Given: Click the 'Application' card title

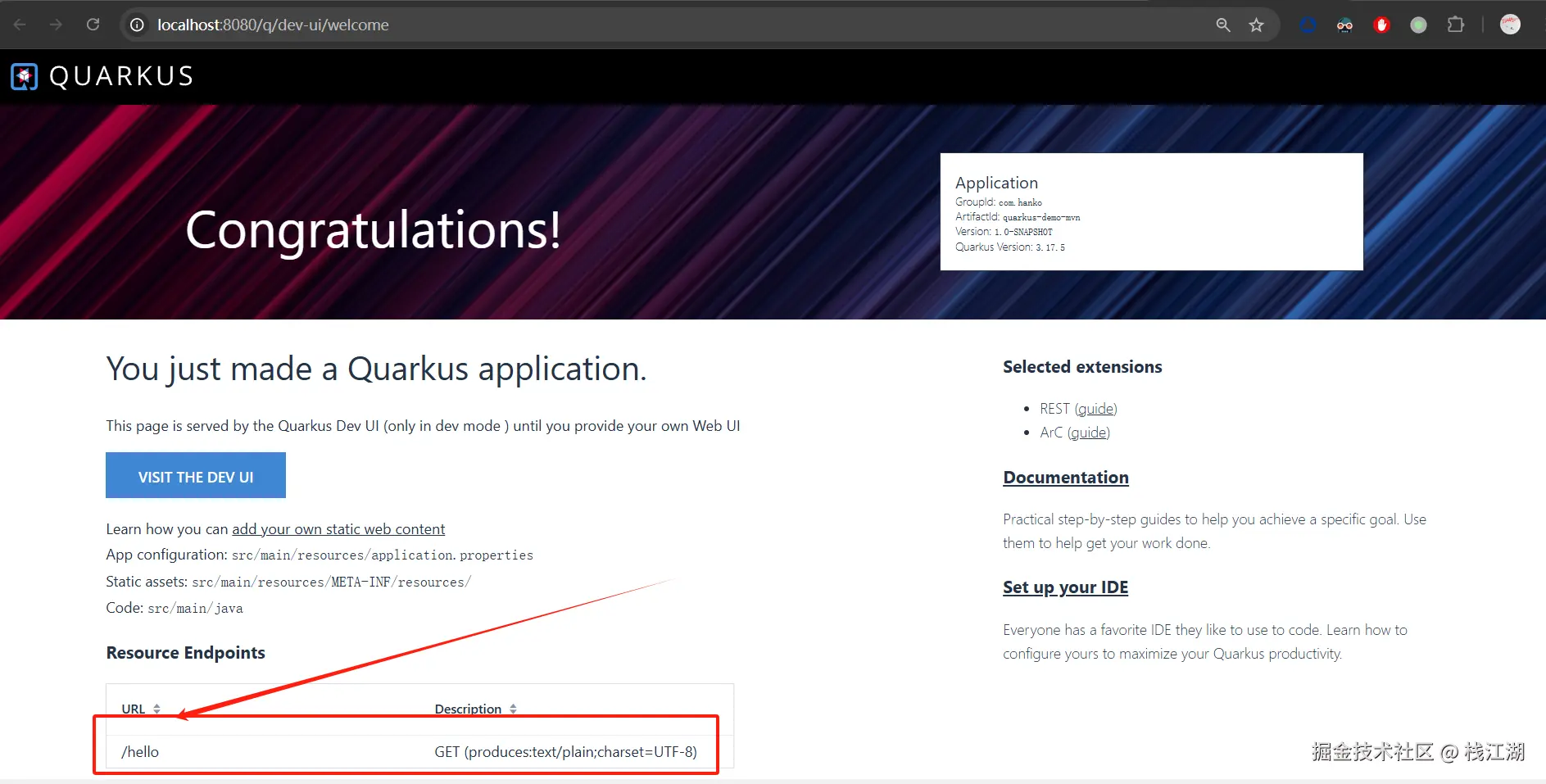Looking at the screenshot, I should 996,183.
